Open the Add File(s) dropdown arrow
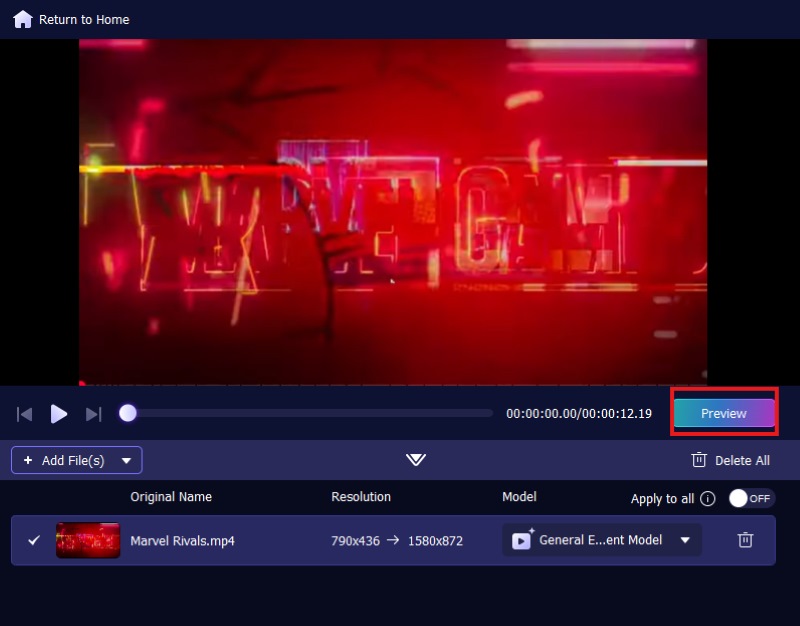This screenshot has height=626, width=800. click(126, 460)
